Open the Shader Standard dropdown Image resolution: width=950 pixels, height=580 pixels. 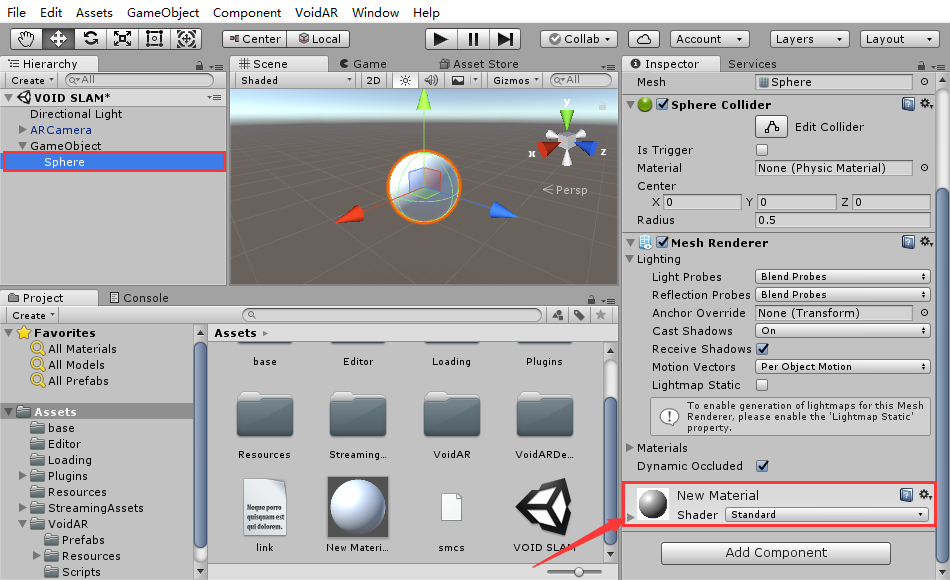click(825, 515)
